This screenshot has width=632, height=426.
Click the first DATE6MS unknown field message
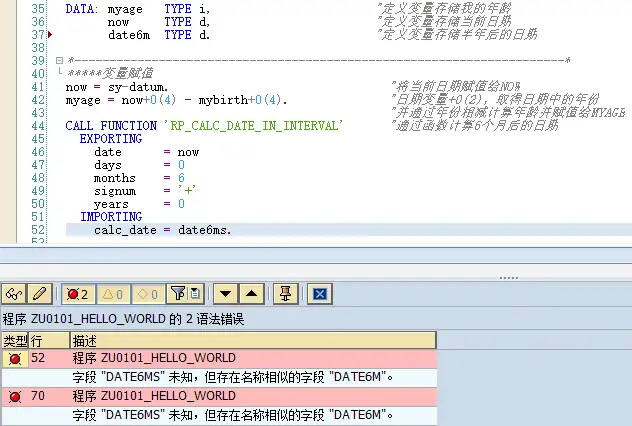point(233,377)
